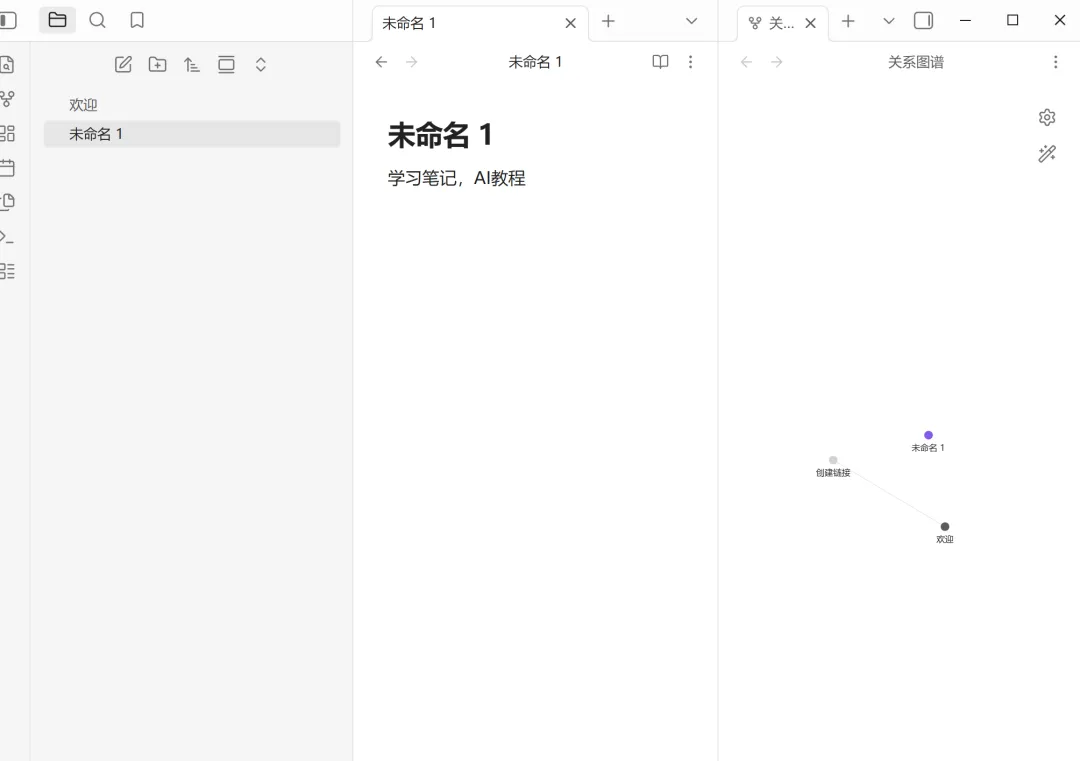Click the note title heading 未命名 1

439,135
